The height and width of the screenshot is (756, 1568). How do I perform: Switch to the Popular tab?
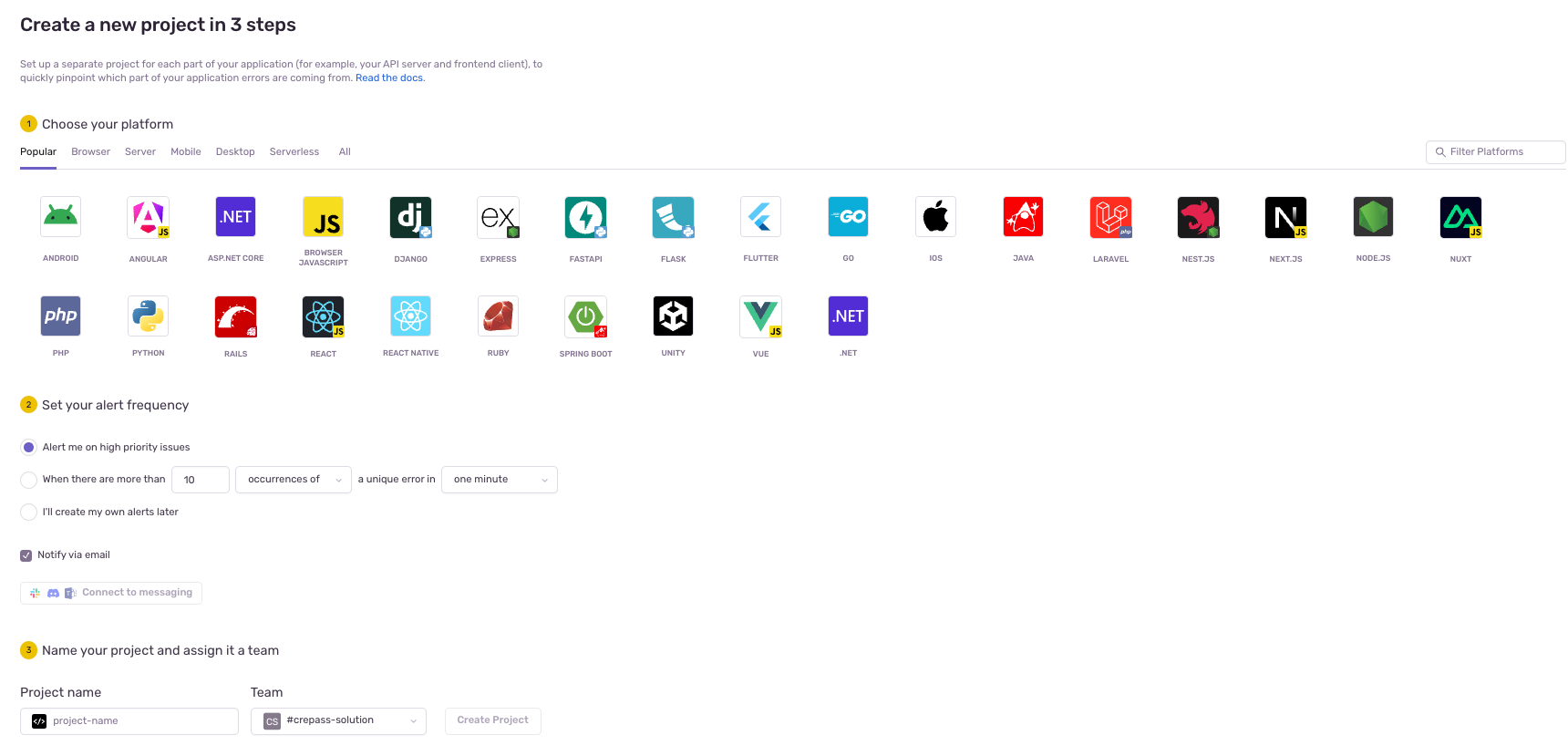(38, 151)
